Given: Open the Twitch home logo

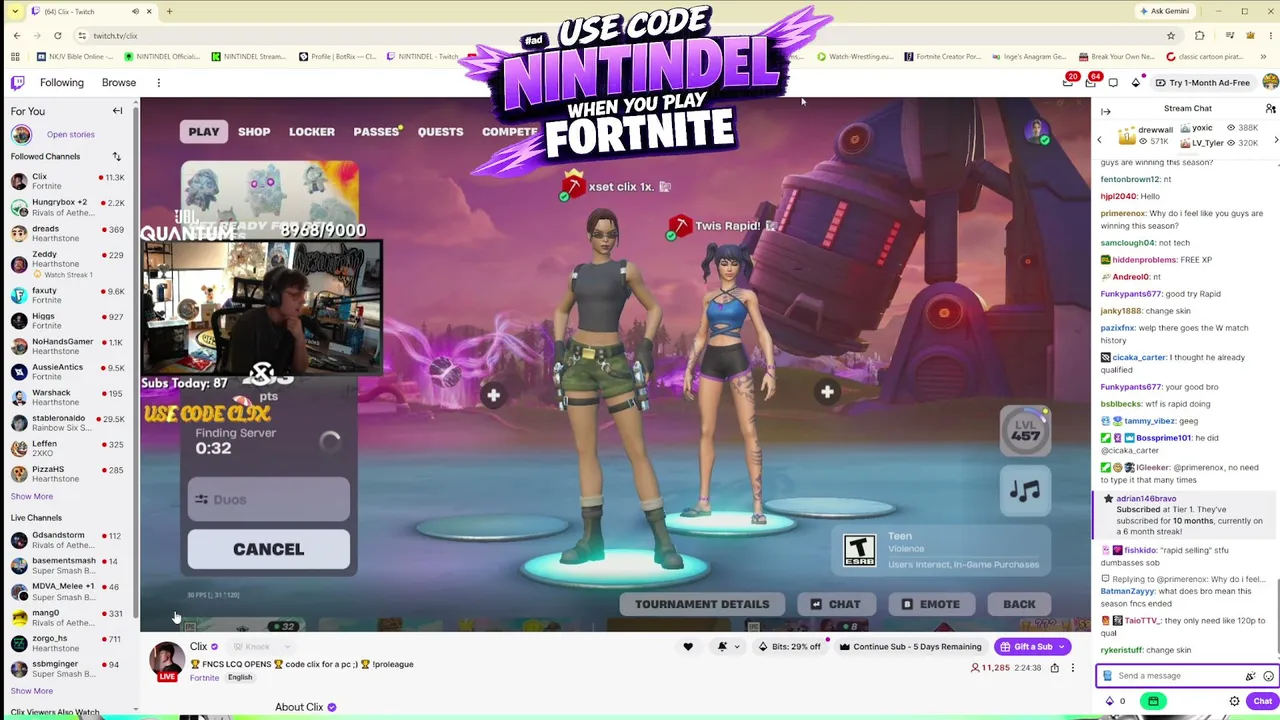Looking at the screenshot, I should click(18, 83).
